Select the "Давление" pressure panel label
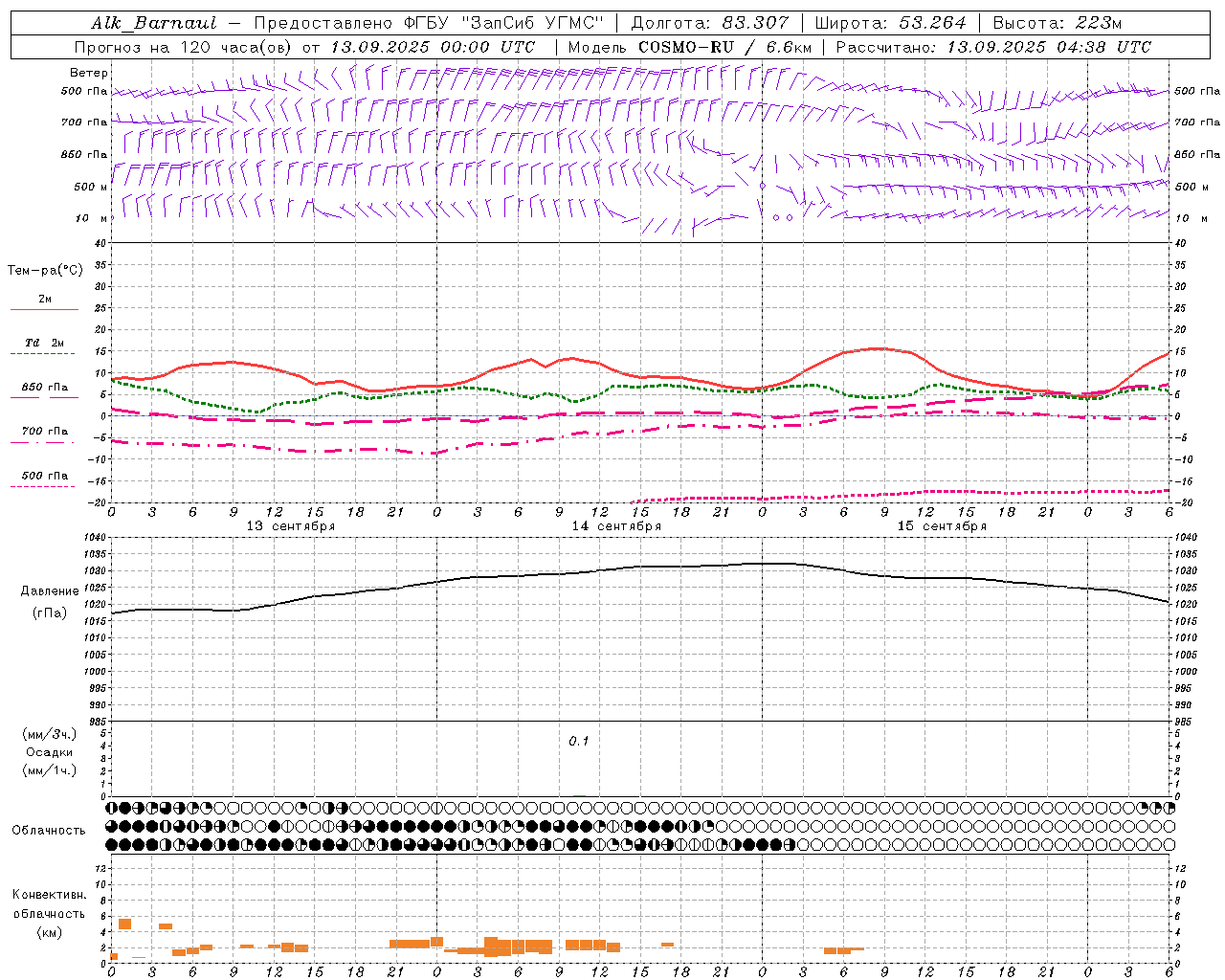1225x980 pixels. click(50, 591)
